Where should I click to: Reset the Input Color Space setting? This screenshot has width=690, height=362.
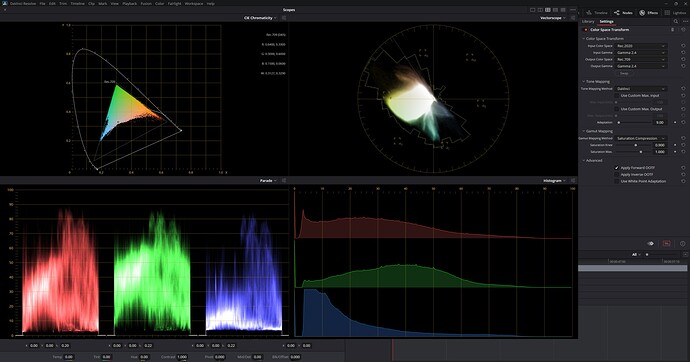tap(683, 46)
